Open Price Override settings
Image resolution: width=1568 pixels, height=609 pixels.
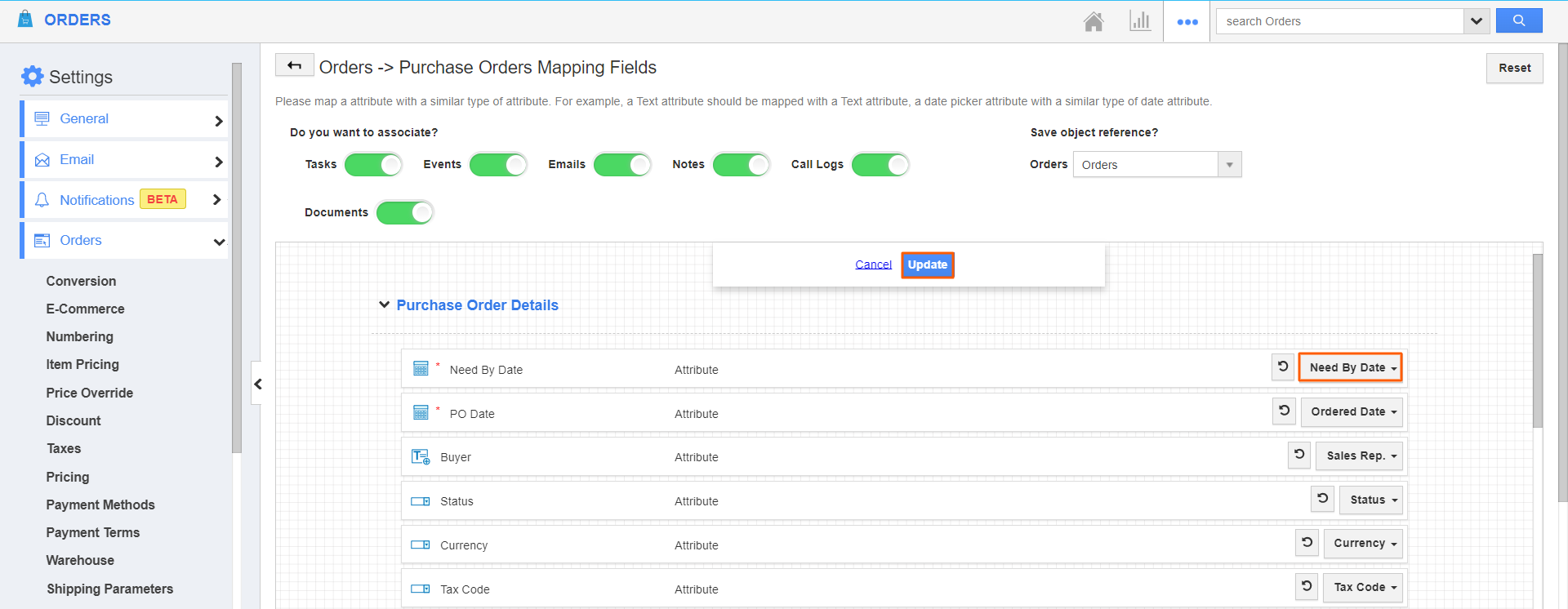coord(89,393)
